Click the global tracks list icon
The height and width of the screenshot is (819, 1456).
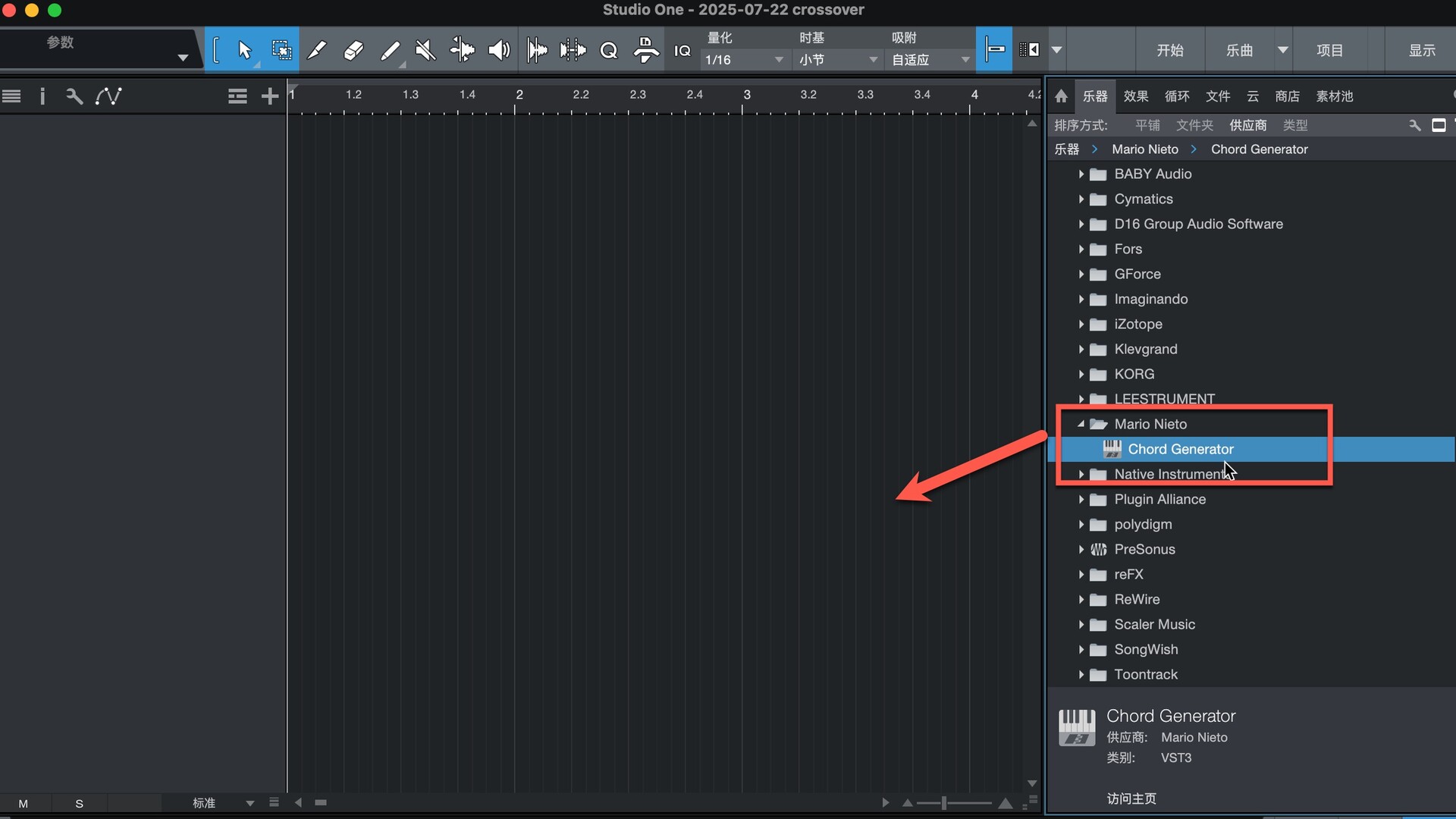(x=237, y=96)
